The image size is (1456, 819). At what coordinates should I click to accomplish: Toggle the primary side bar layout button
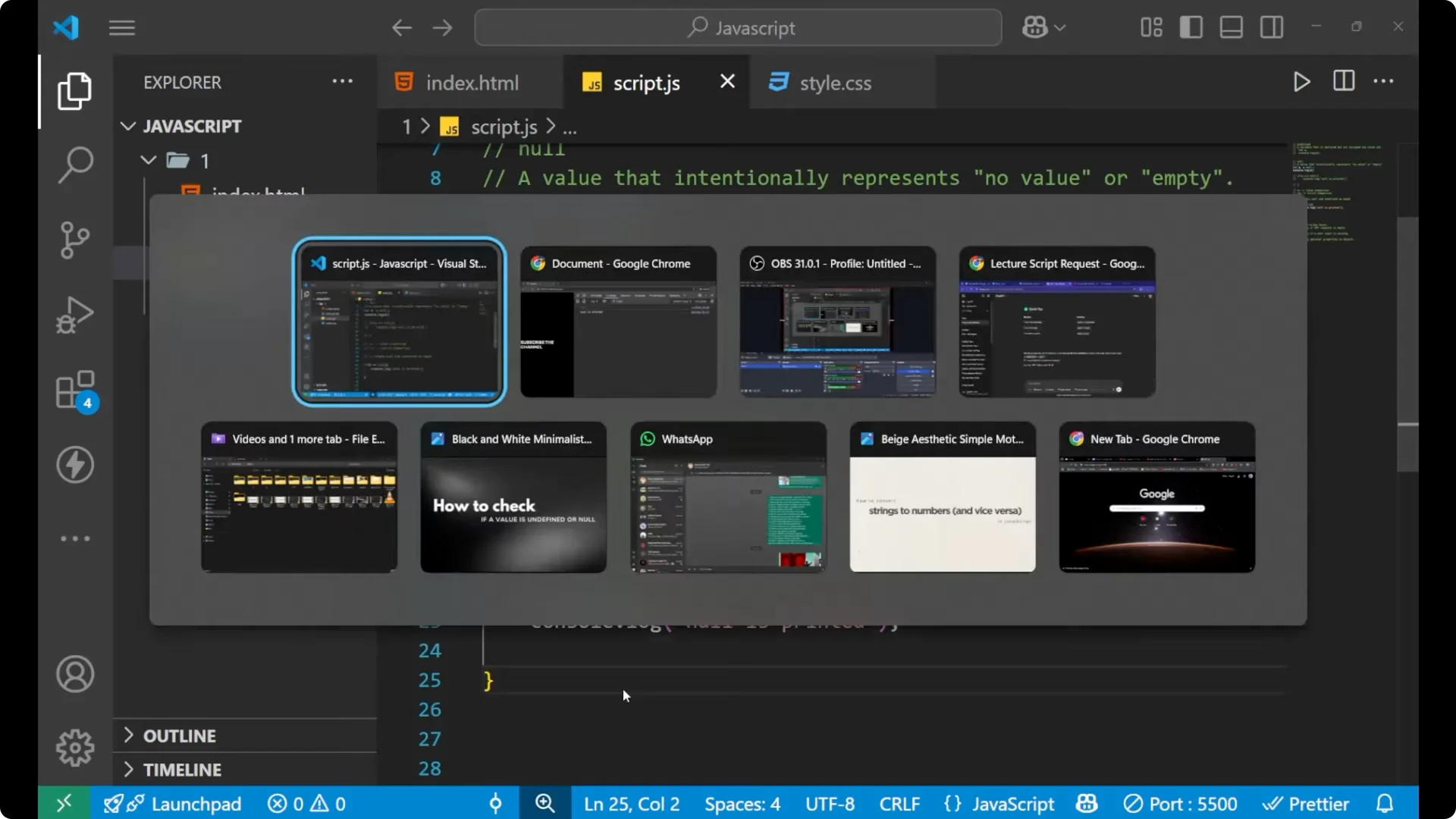[x=1191, y=28]
